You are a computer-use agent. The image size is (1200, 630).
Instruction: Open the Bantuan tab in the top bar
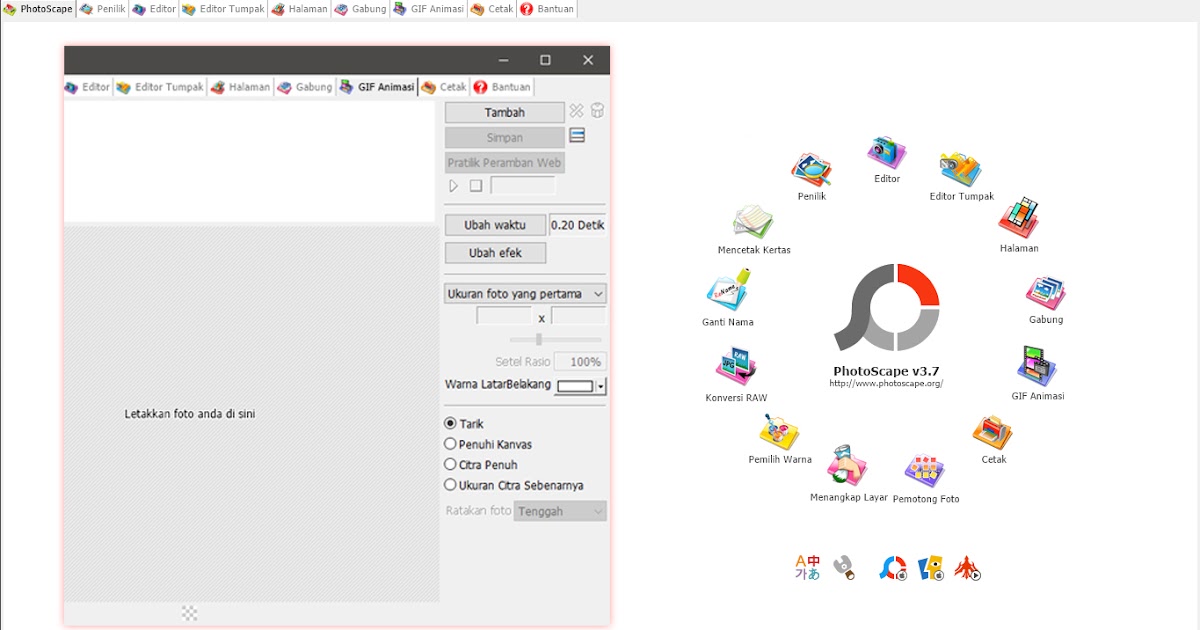pos(547,9)
